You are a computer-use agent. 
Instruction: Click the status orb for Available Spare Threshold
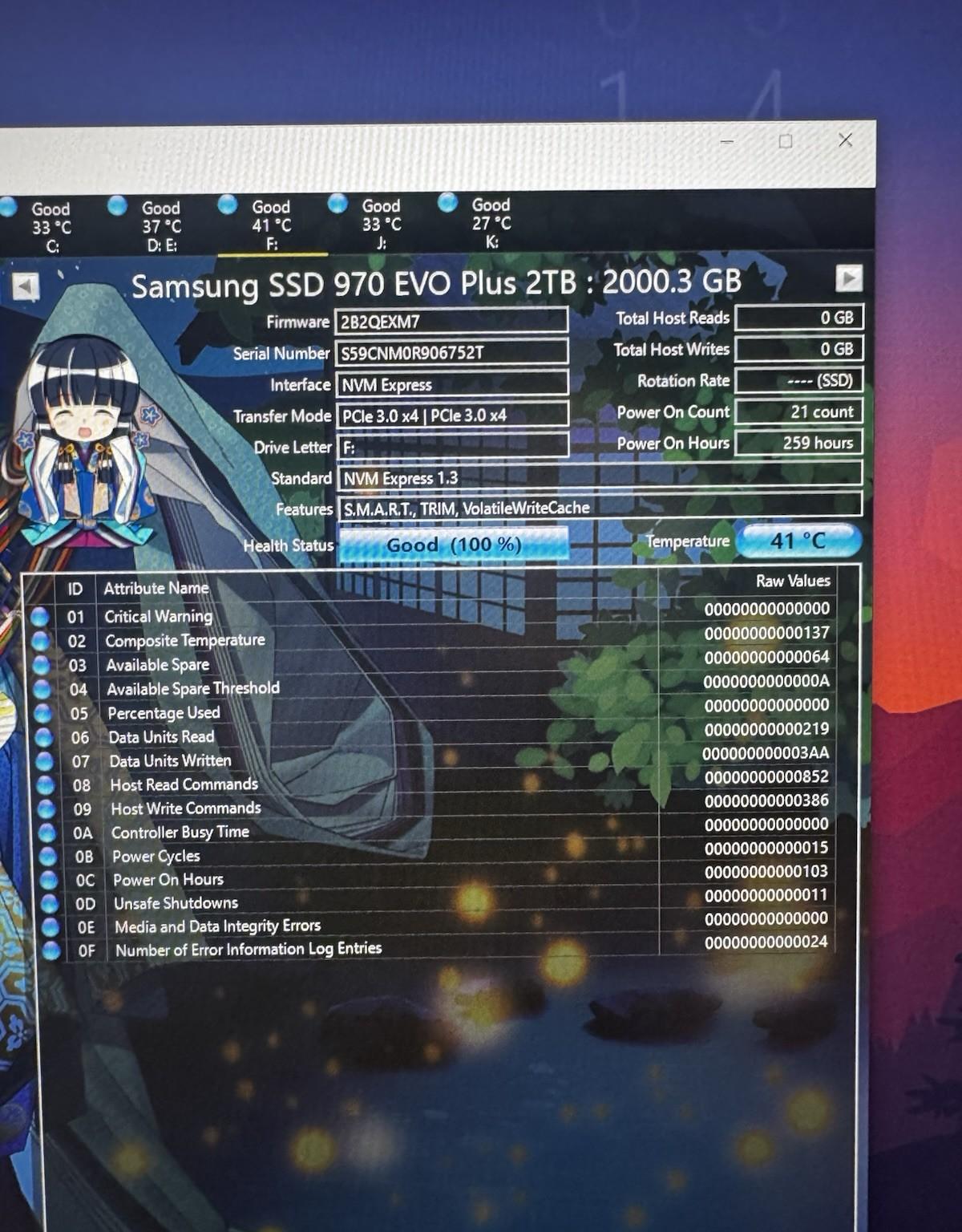tap(42, 689)
